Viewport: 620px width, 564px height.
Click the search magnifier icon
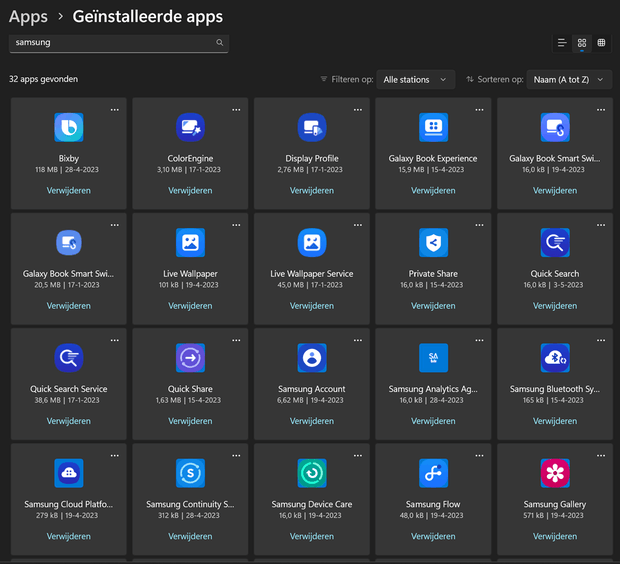click(x=219, y=42)
